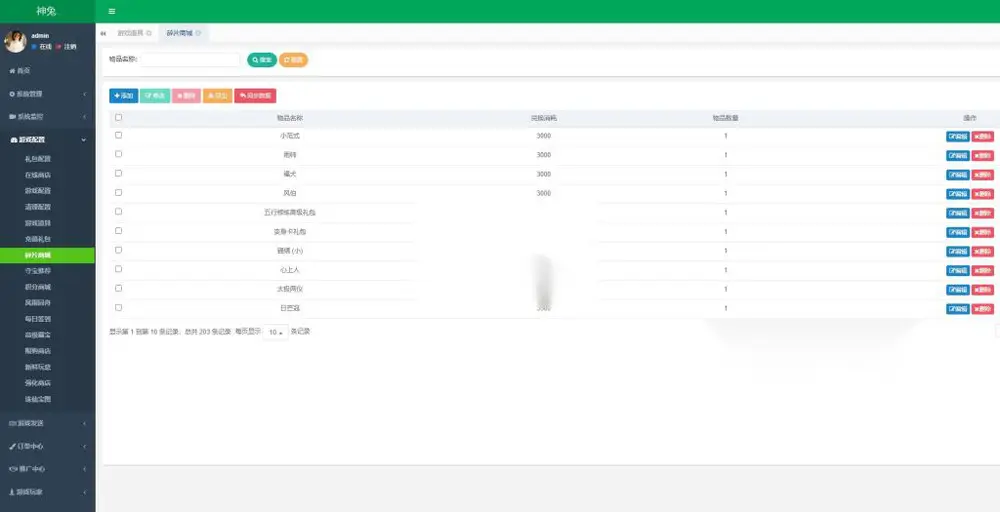Click the 在线 status link

(x=45, y=47)
